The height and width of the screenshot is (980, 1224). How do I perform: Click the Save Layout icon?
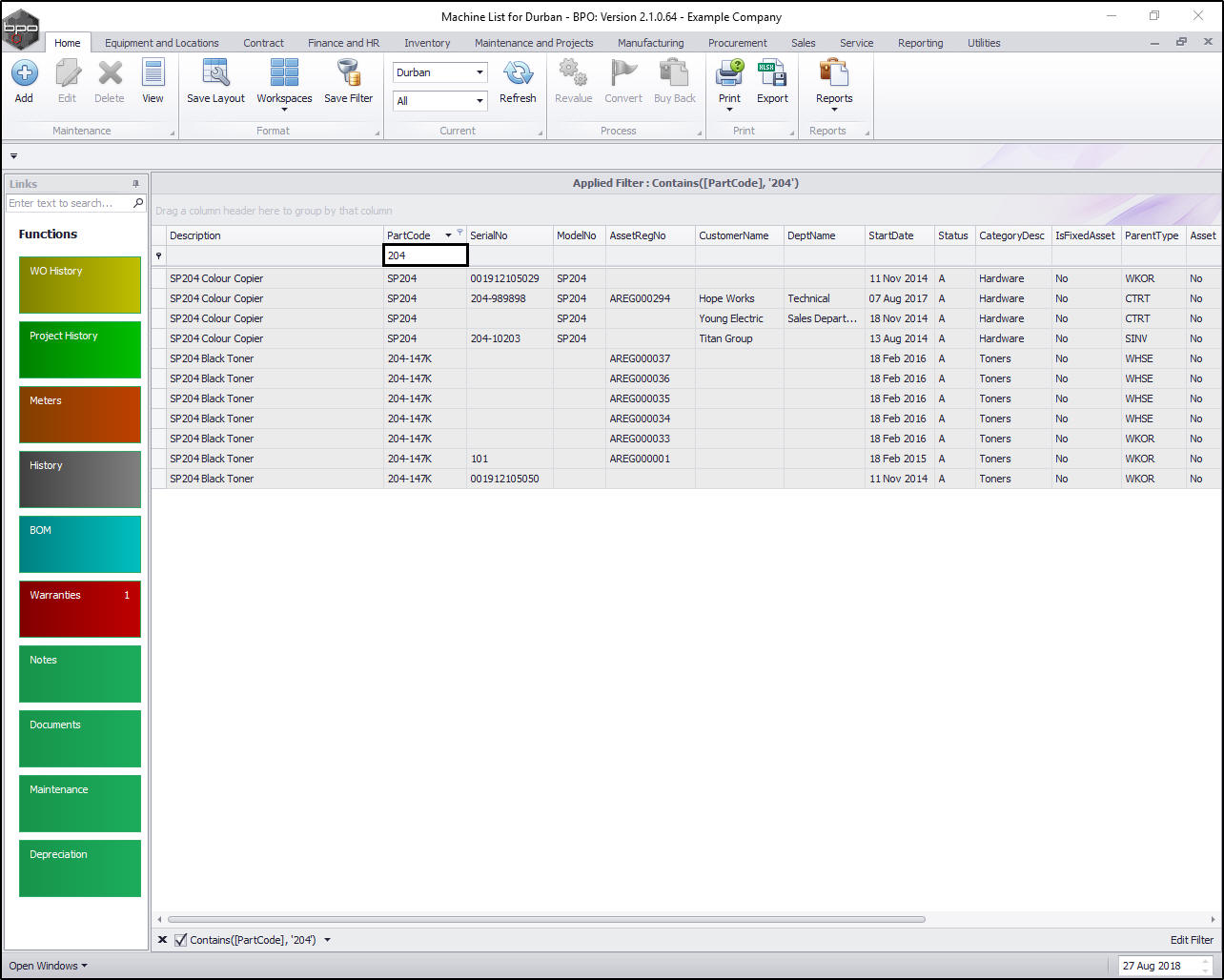215,73
